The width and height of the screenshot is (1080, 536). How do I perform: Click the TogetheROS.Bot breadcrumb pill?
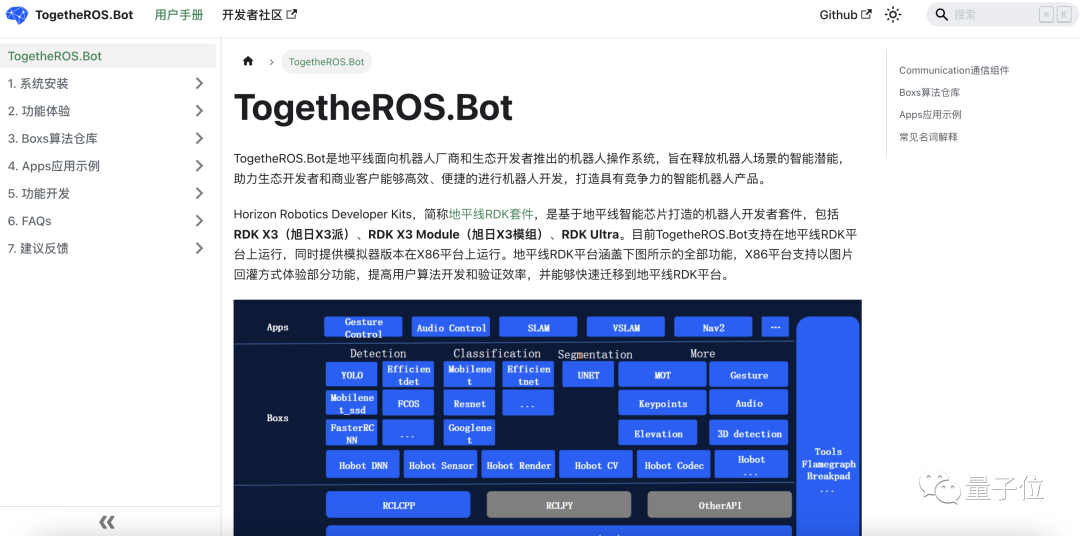[326, 61]
